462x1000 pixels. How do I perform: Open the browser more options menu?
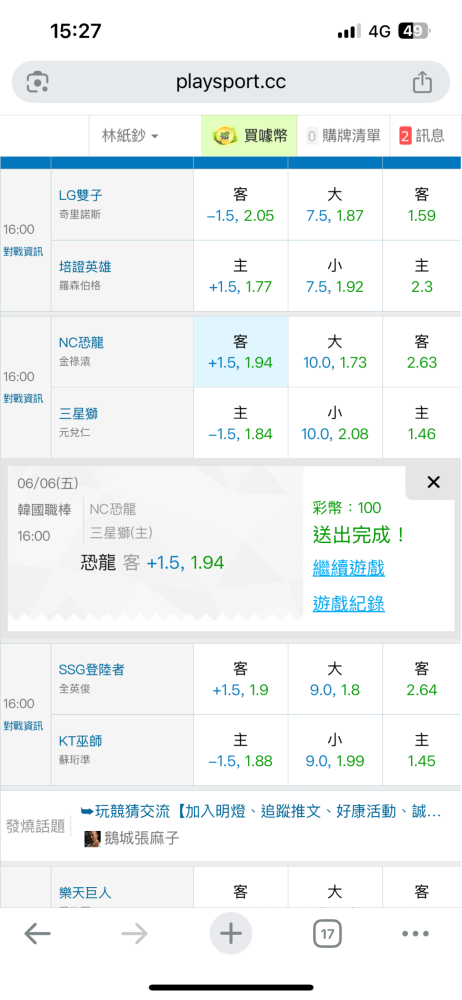pos(415,934)
